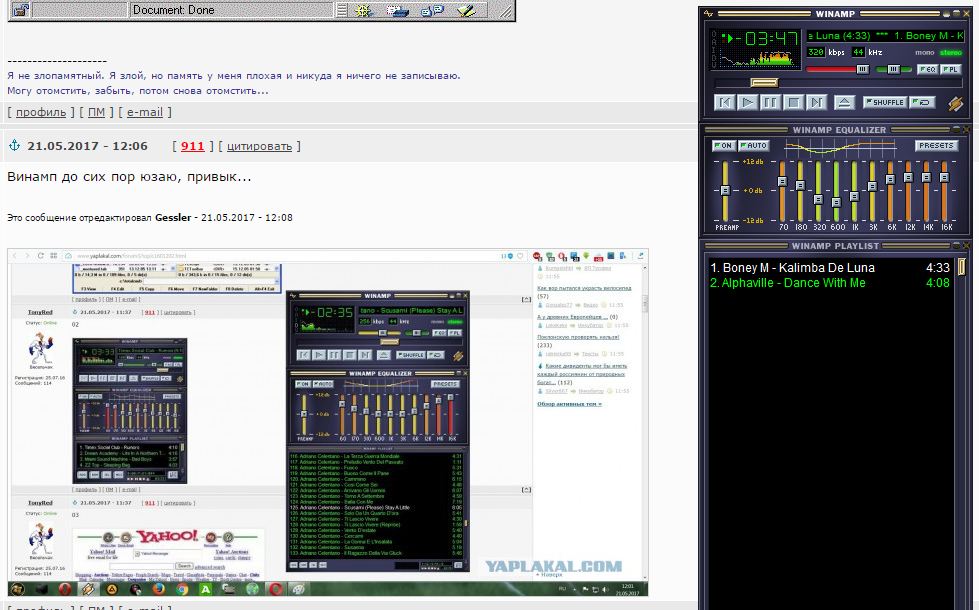Click the scrolling song title display
Viewport: 979px width, 610px height.
coord(885,36)
